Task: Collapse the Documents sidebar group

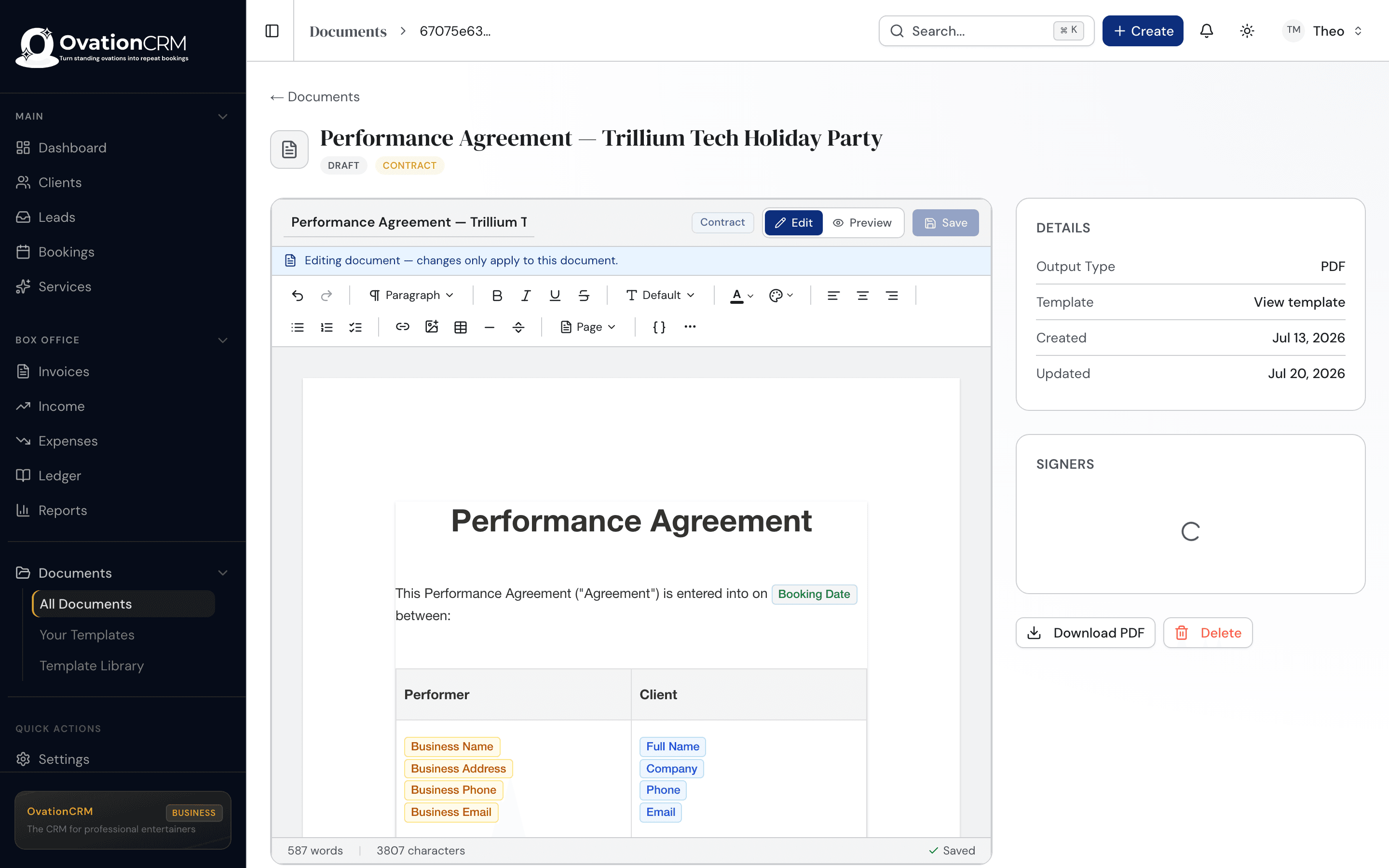Action: coord(223,573)
